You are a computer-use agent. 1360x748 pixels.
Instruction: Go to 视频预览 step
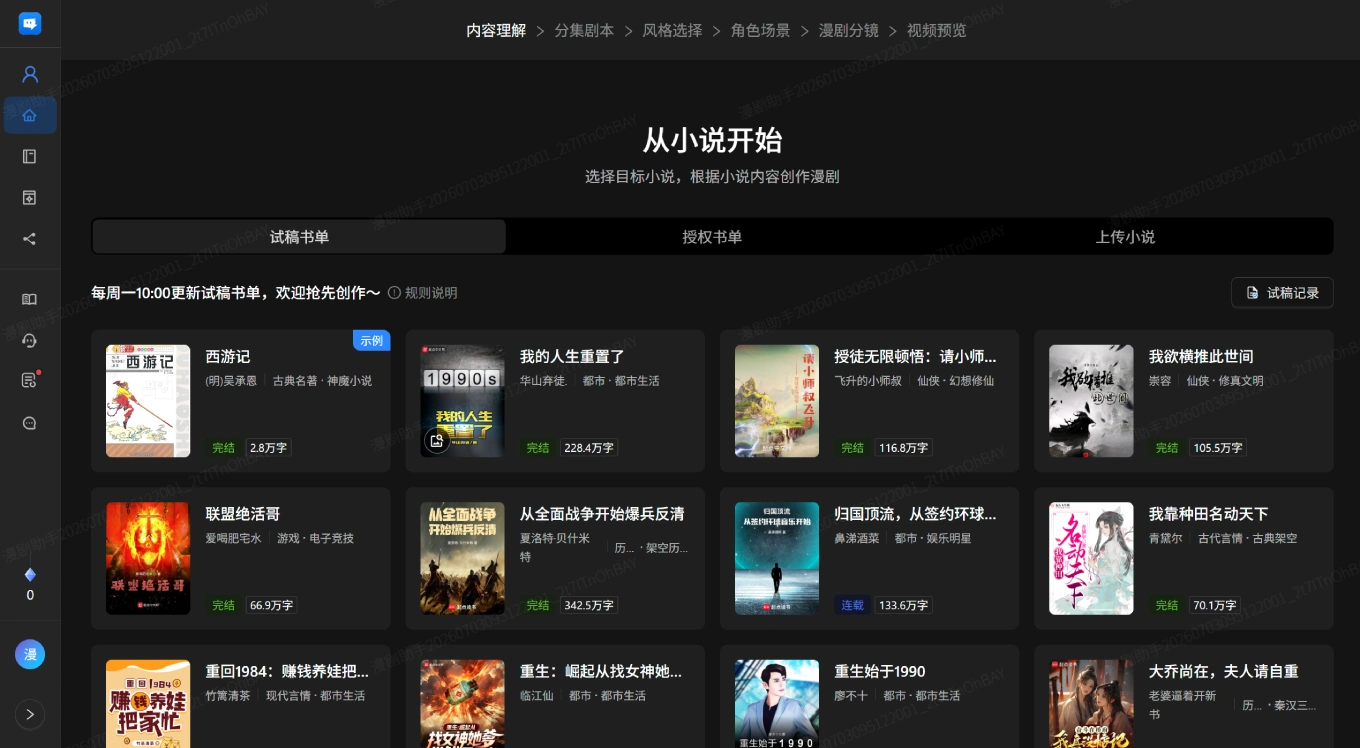click(937, 30)
